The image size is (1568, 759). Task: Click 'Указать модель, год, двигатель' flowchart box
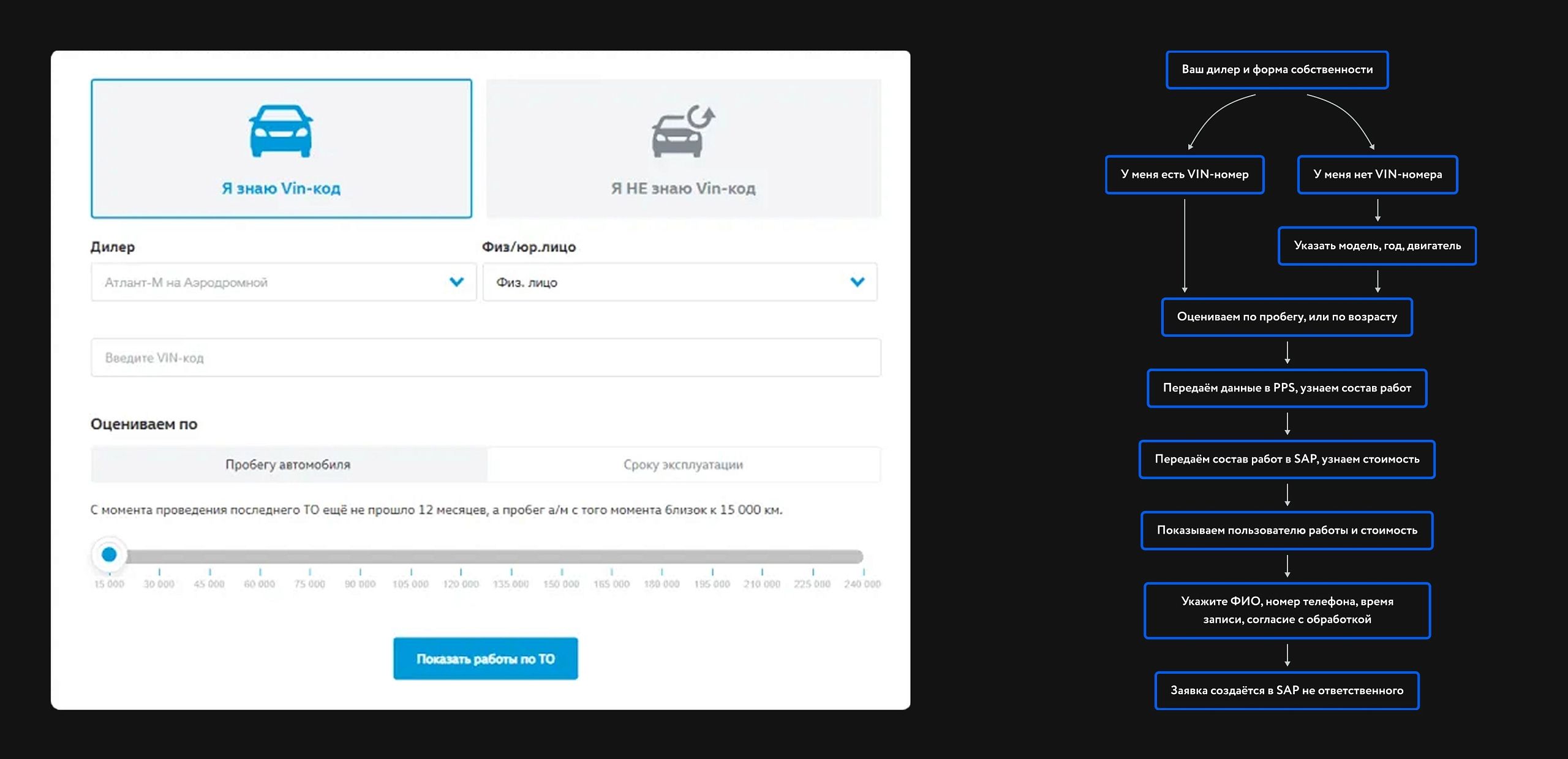coord(1377,246)
